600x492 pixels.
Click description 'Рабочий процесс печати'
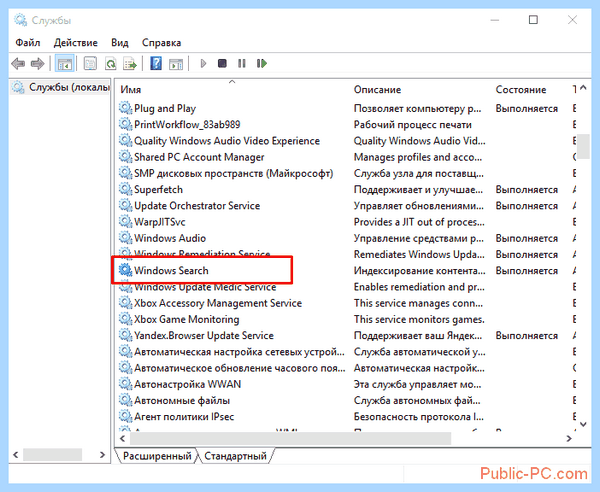pyautogui.click(x=412, y=125)
